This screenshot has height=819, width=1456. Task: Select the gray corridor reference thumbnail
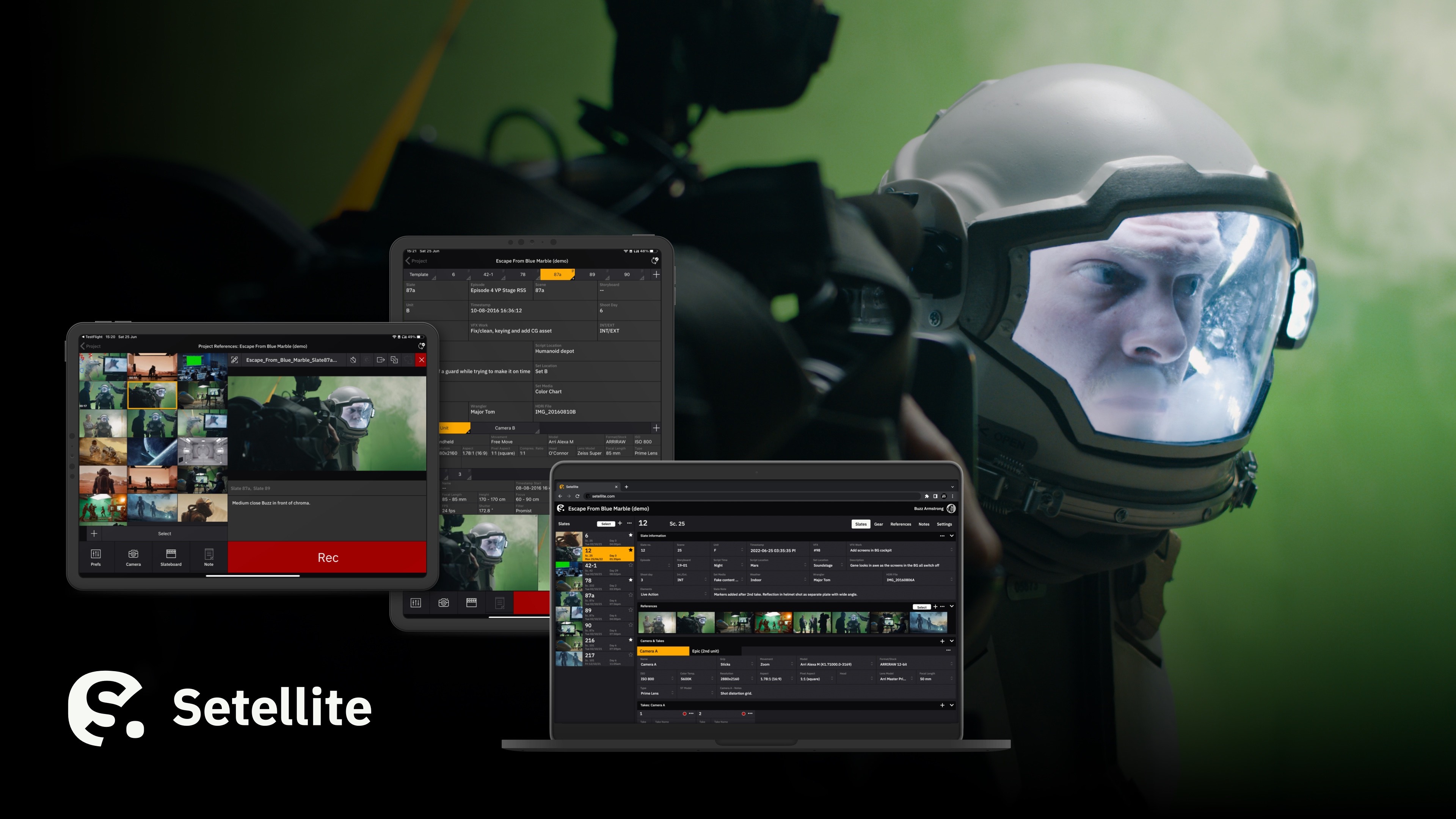(202, 451)
